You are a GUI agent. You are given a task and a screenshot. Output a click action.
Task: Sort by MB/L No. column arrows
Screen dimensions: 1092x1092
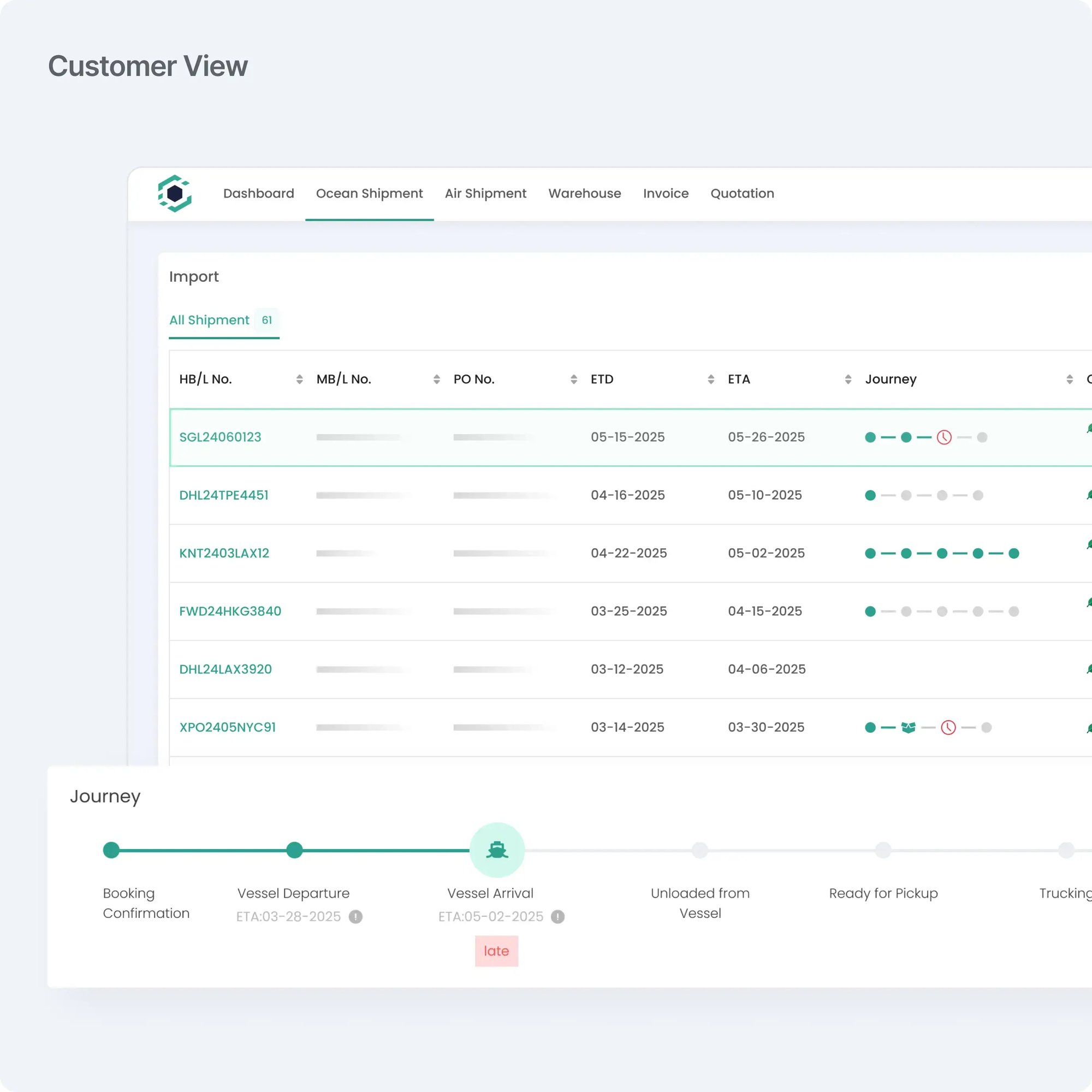pos(436,379)
